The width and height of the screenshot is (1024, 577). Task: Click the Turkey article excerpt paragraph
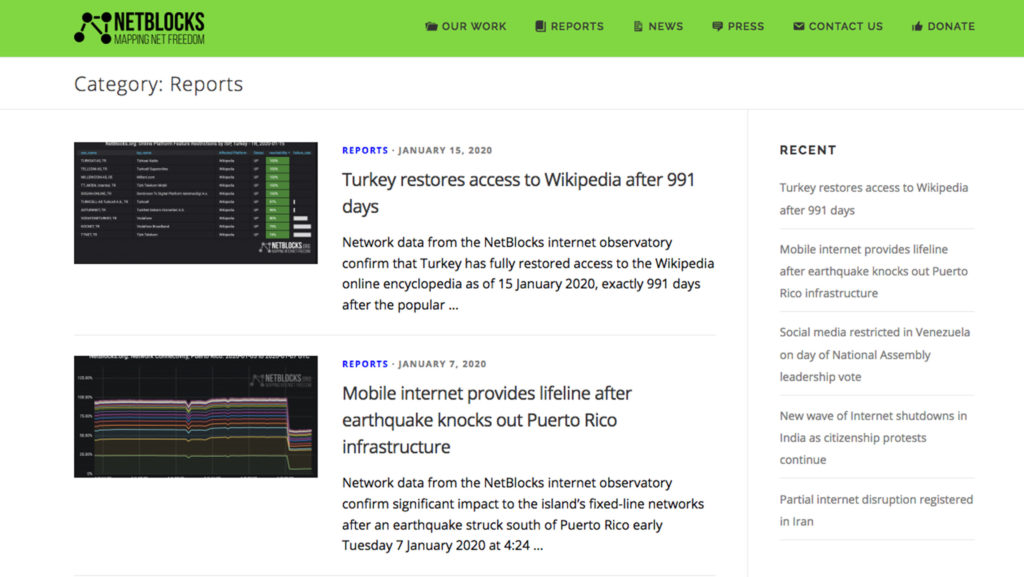point(528,273)
